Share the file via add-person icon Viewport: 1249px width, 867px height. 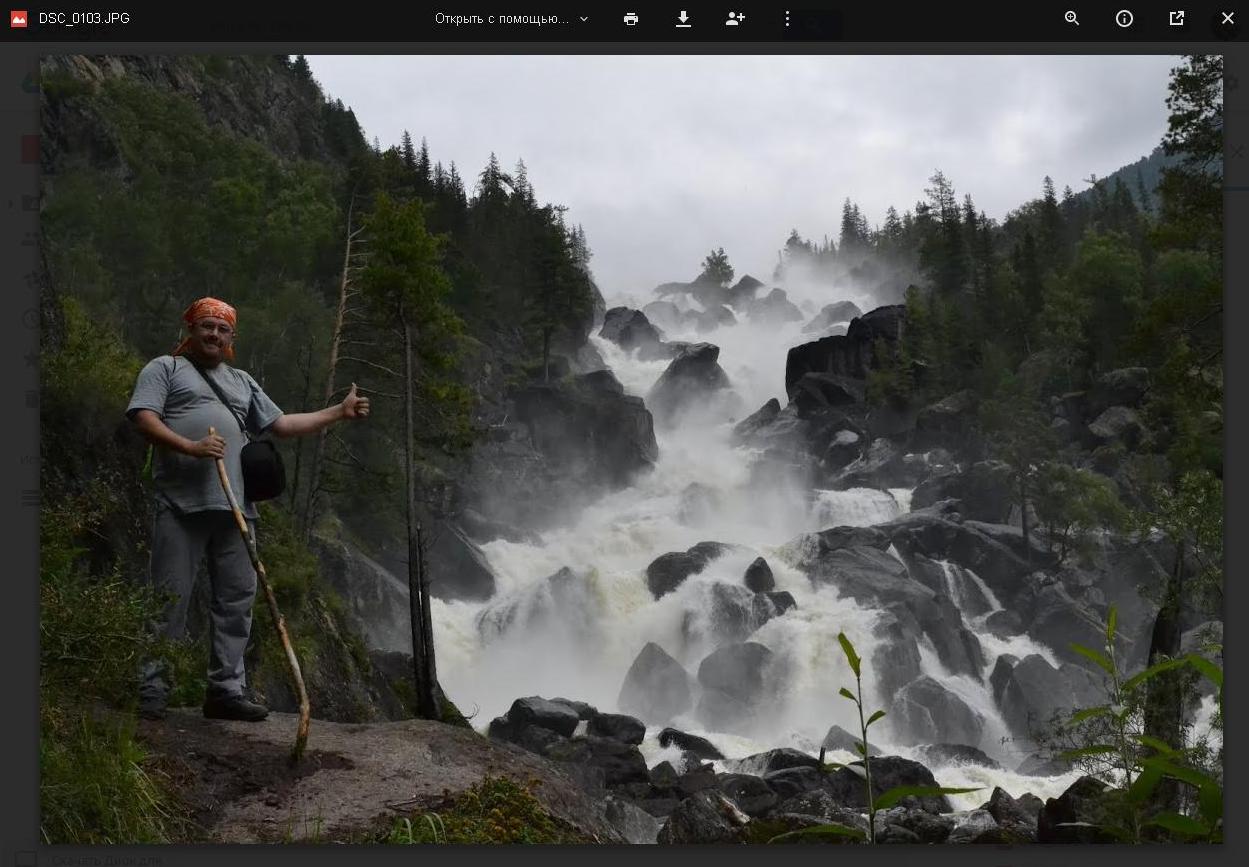tap(735, 19)
